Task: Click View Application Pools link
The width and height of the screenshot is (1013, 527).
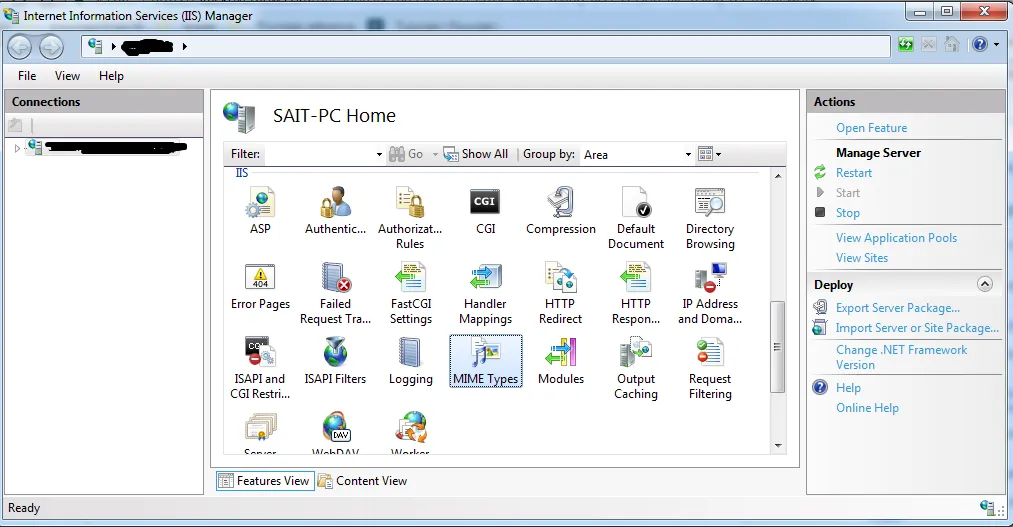Action: point(896,238)
